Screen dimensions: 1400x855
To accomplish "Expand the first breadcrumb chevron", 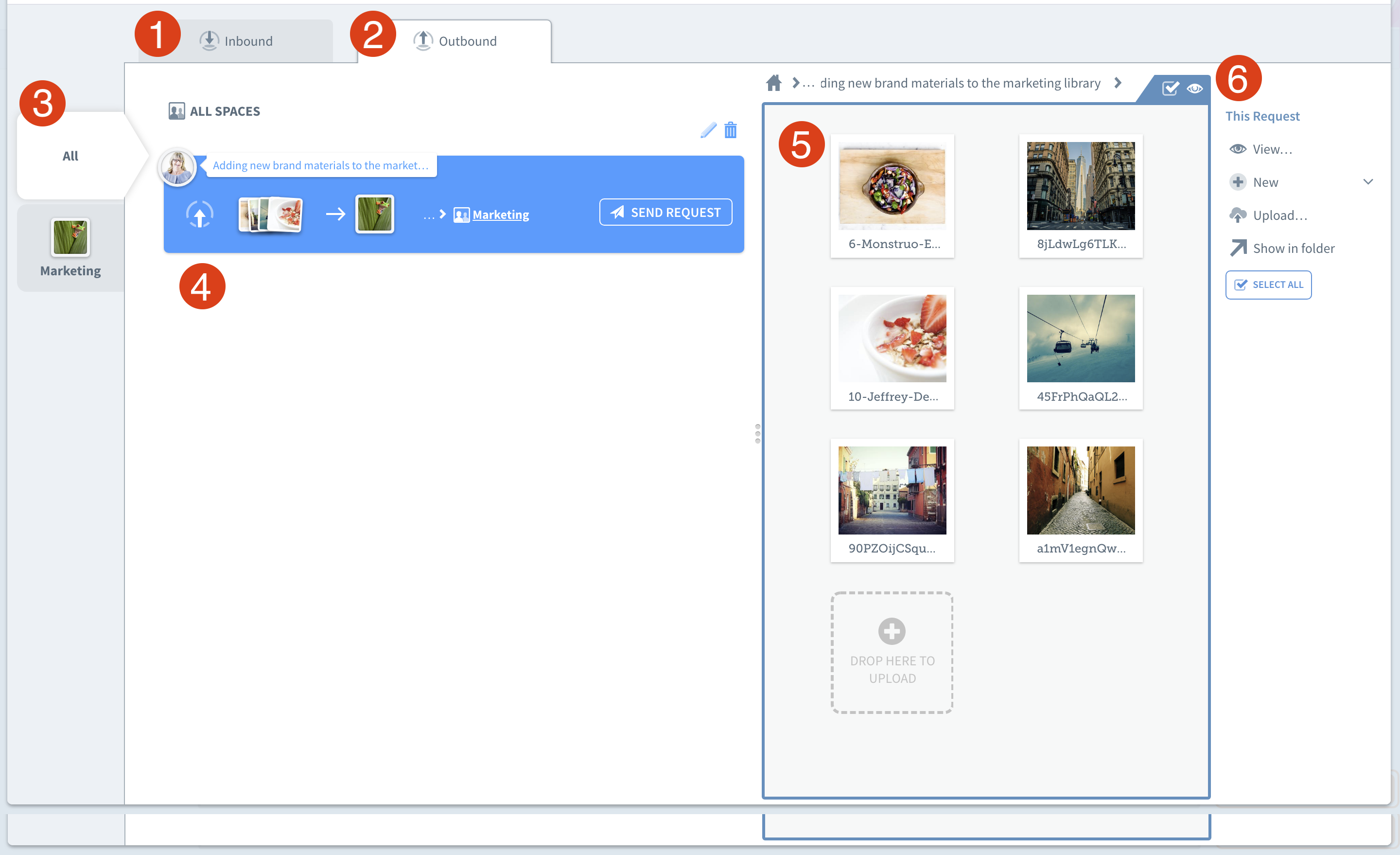I will [795, 83].
